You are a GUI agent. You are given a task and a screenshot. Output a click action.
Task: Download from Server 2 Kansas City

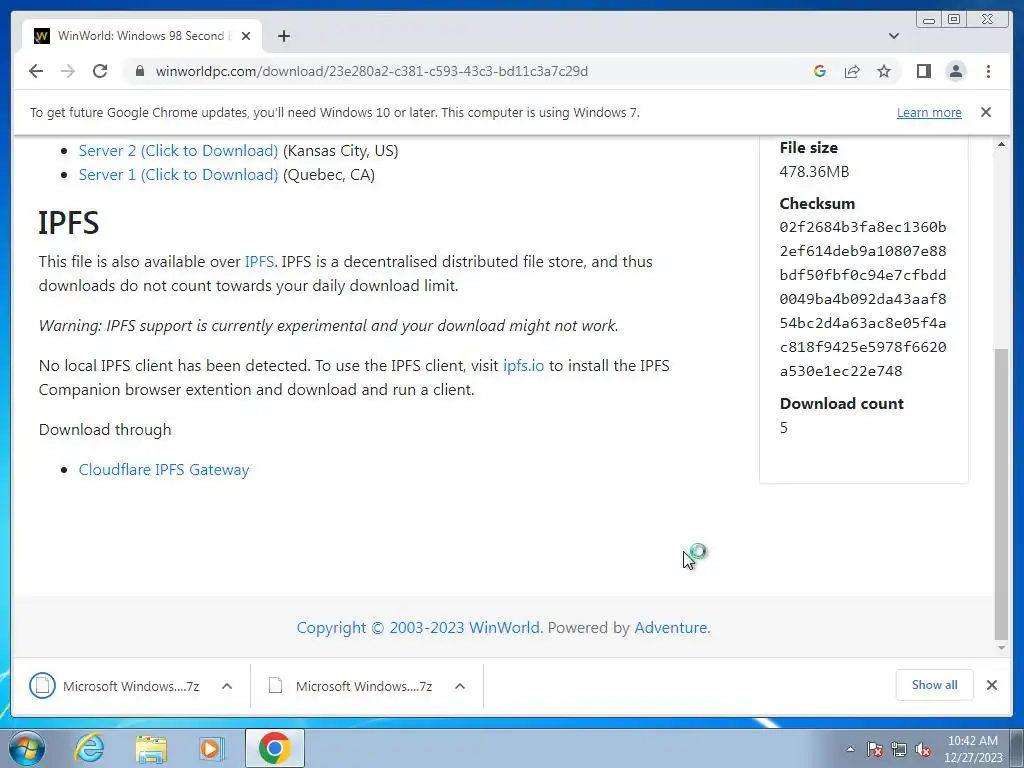point(178,150)
